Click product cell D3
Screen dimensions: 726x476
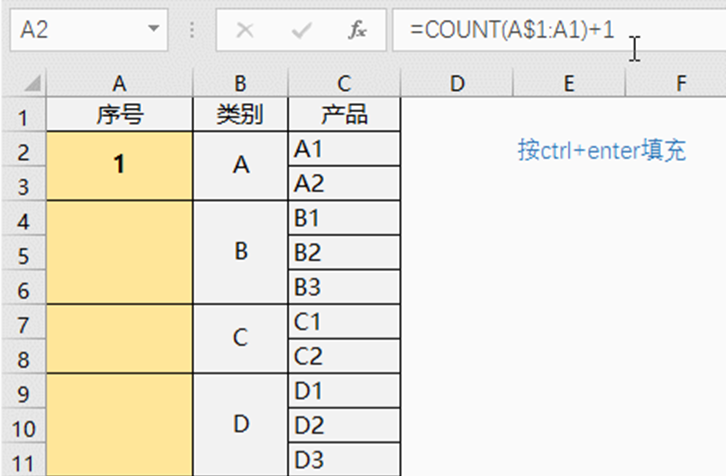tap(344, 460)
